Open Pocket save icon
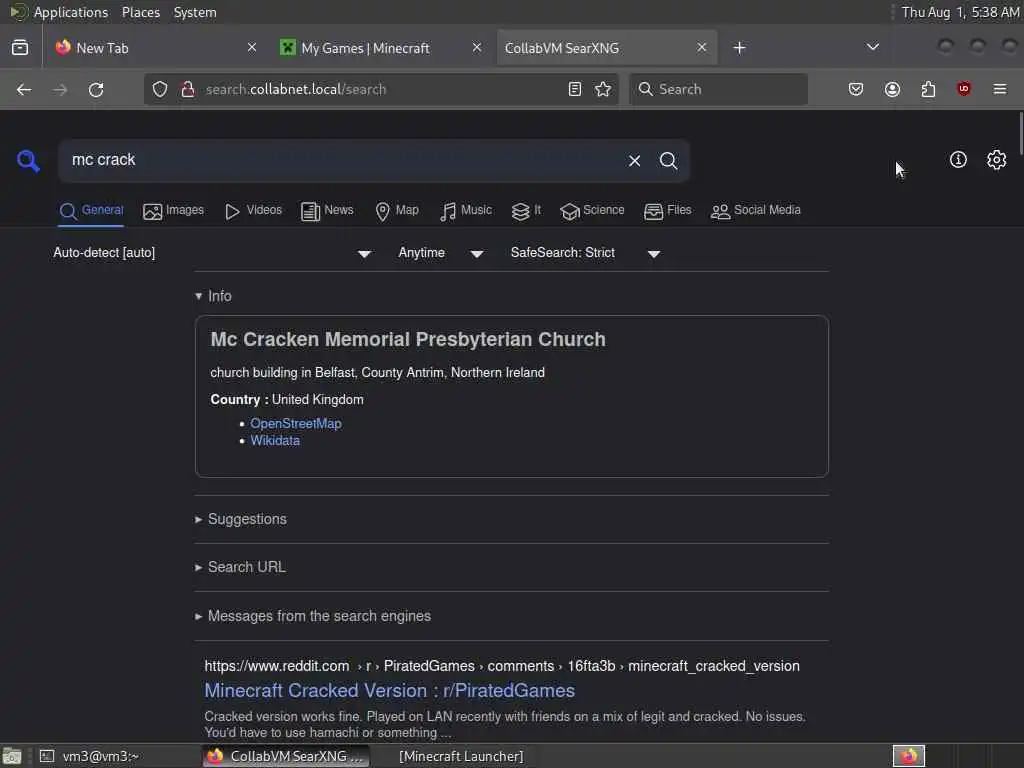1024x768 pixels. click(856, 89)
